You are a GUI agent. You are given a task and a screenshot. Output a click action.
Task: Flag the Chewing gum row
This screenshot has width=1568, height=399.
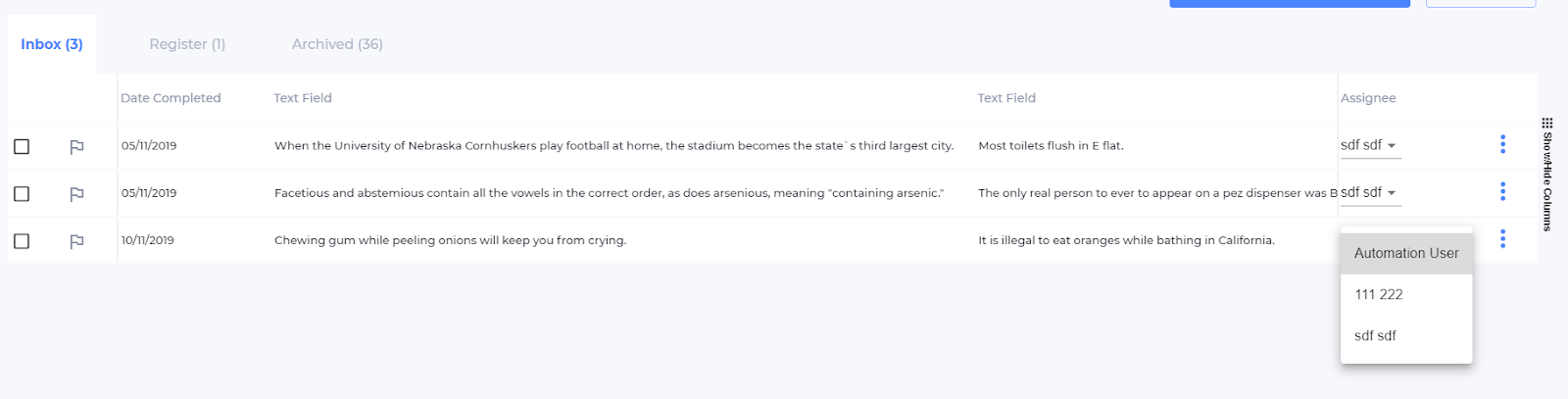[76, 241]
